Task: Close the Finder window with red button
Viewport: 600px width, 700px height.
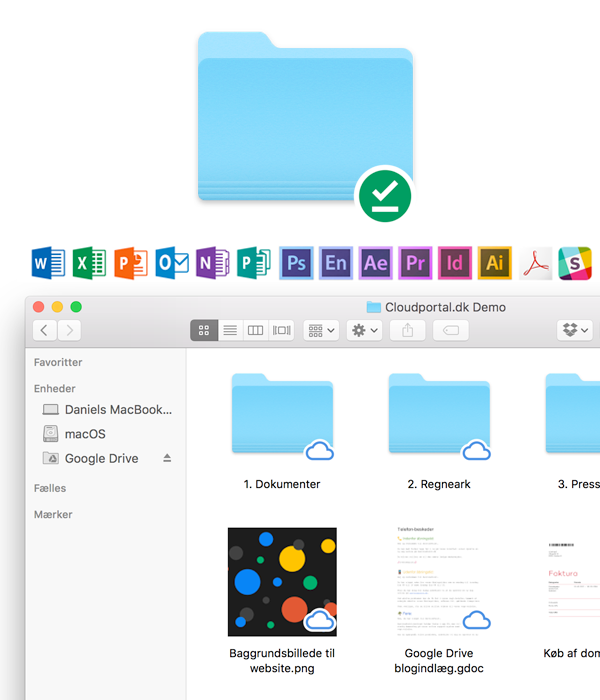Action: 39,307
